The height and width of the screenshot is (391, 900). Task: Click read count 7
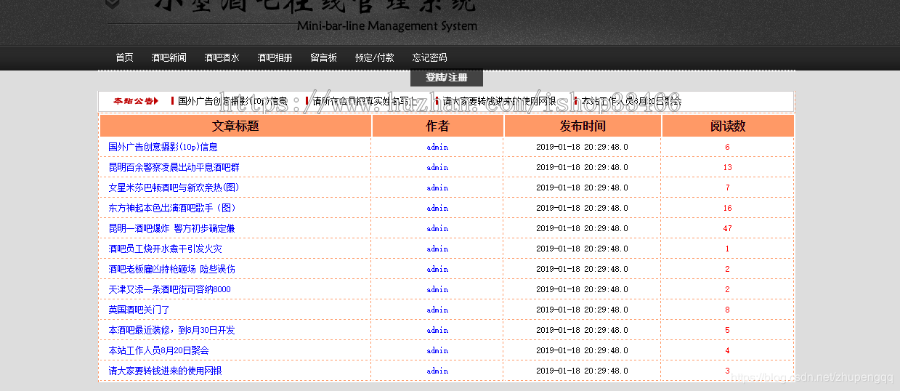tap(727, 188)
